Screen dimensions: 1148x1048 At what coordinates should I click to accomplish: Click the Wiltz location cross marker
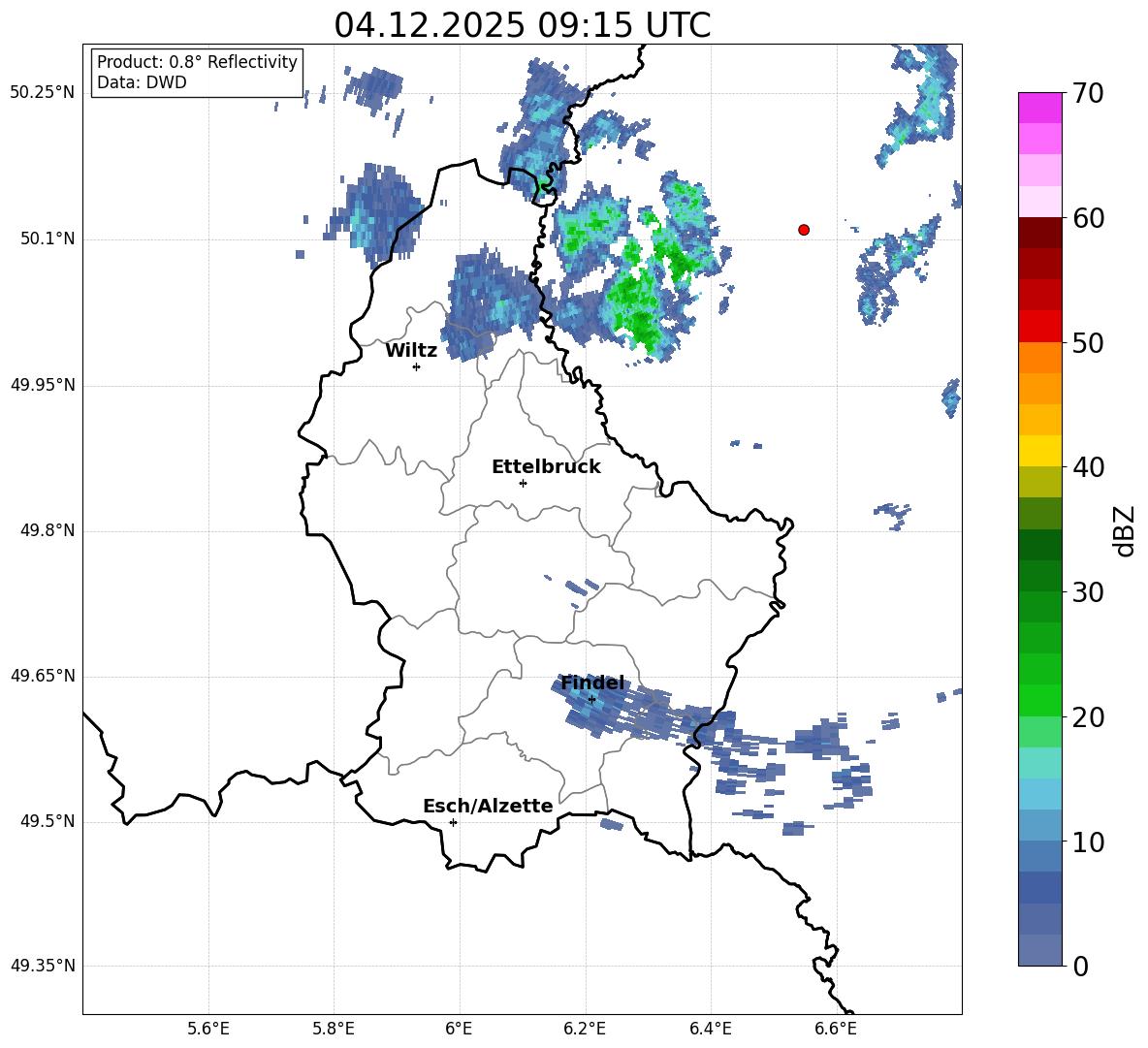417,366
